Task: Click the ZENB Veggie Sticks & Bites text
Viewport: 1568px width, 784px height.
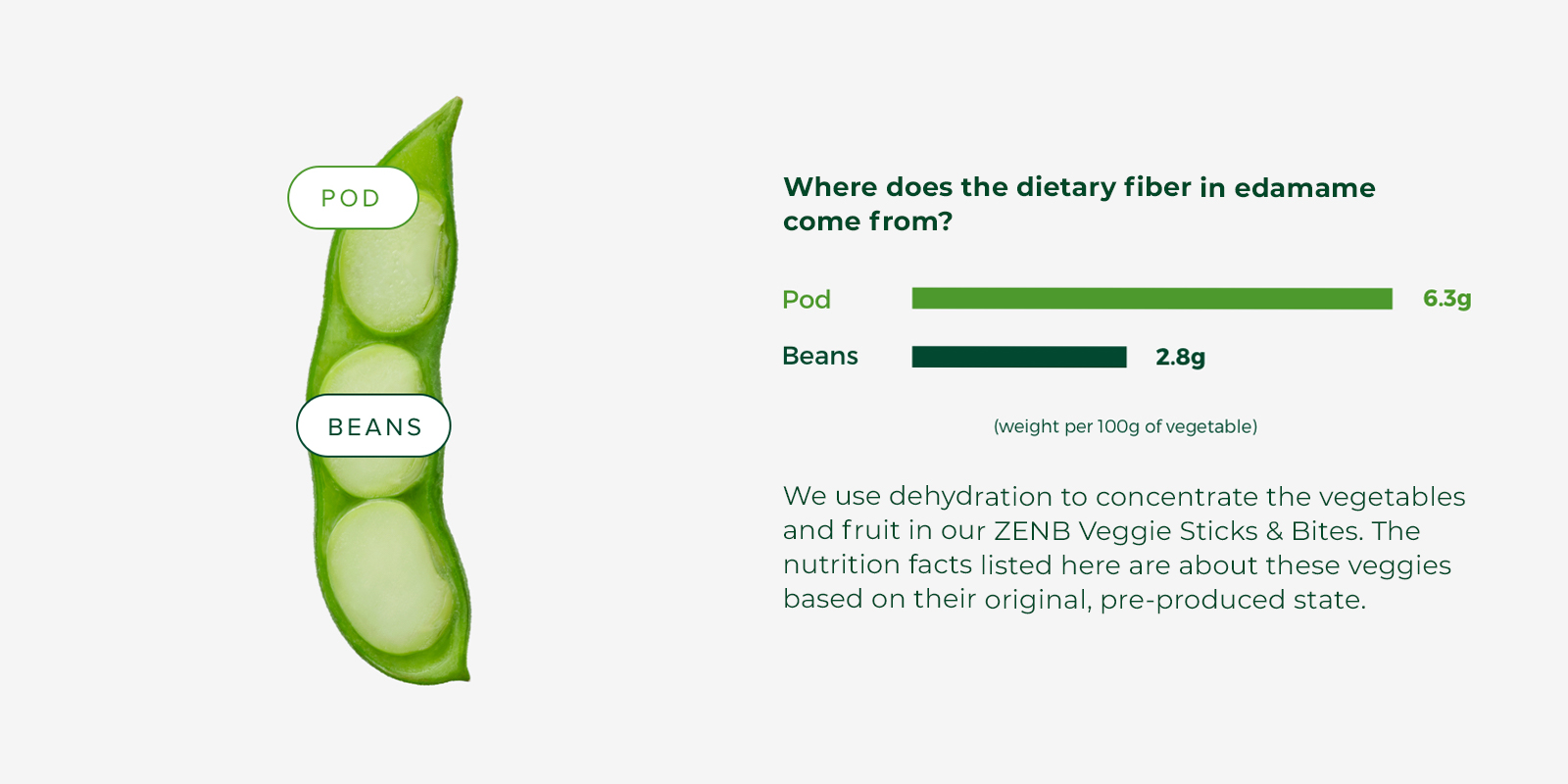Action: click(1177, 531)
